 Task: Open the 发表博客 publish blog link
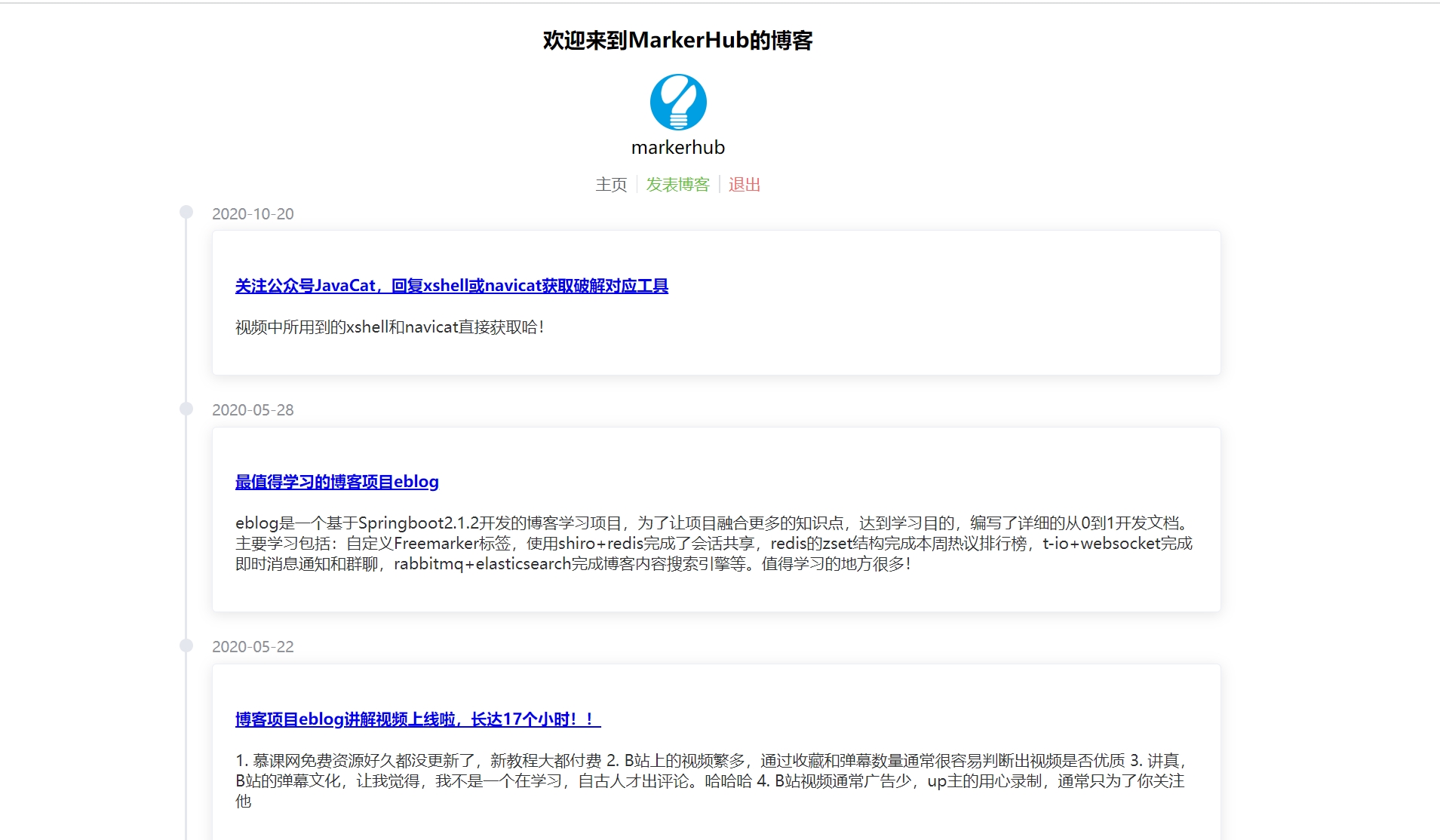point(677,185)
